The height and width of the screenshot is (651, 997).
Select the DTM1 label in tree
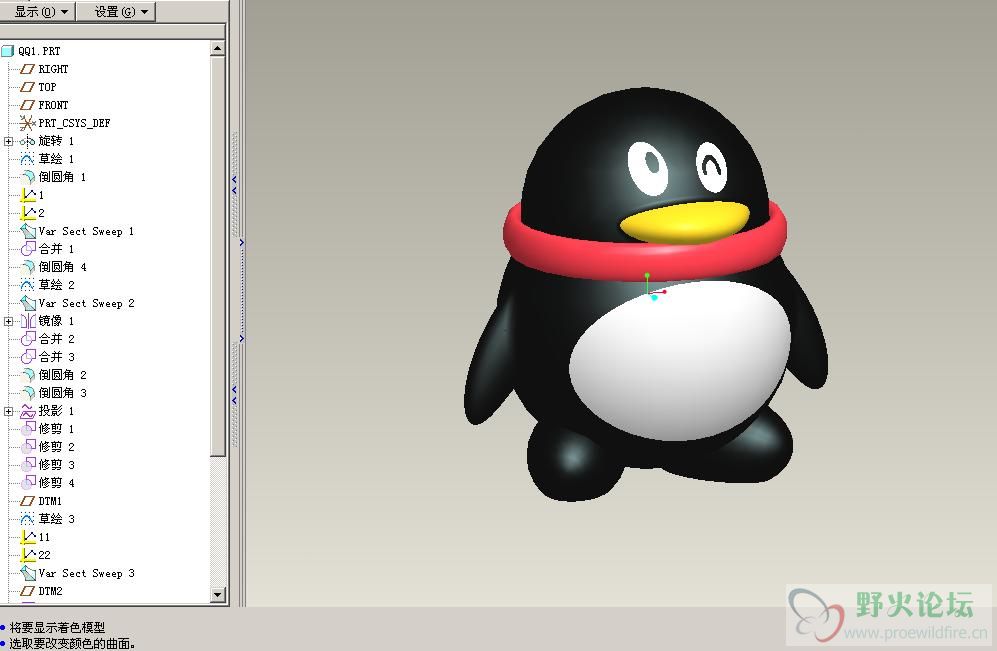(x=50, y=501)
